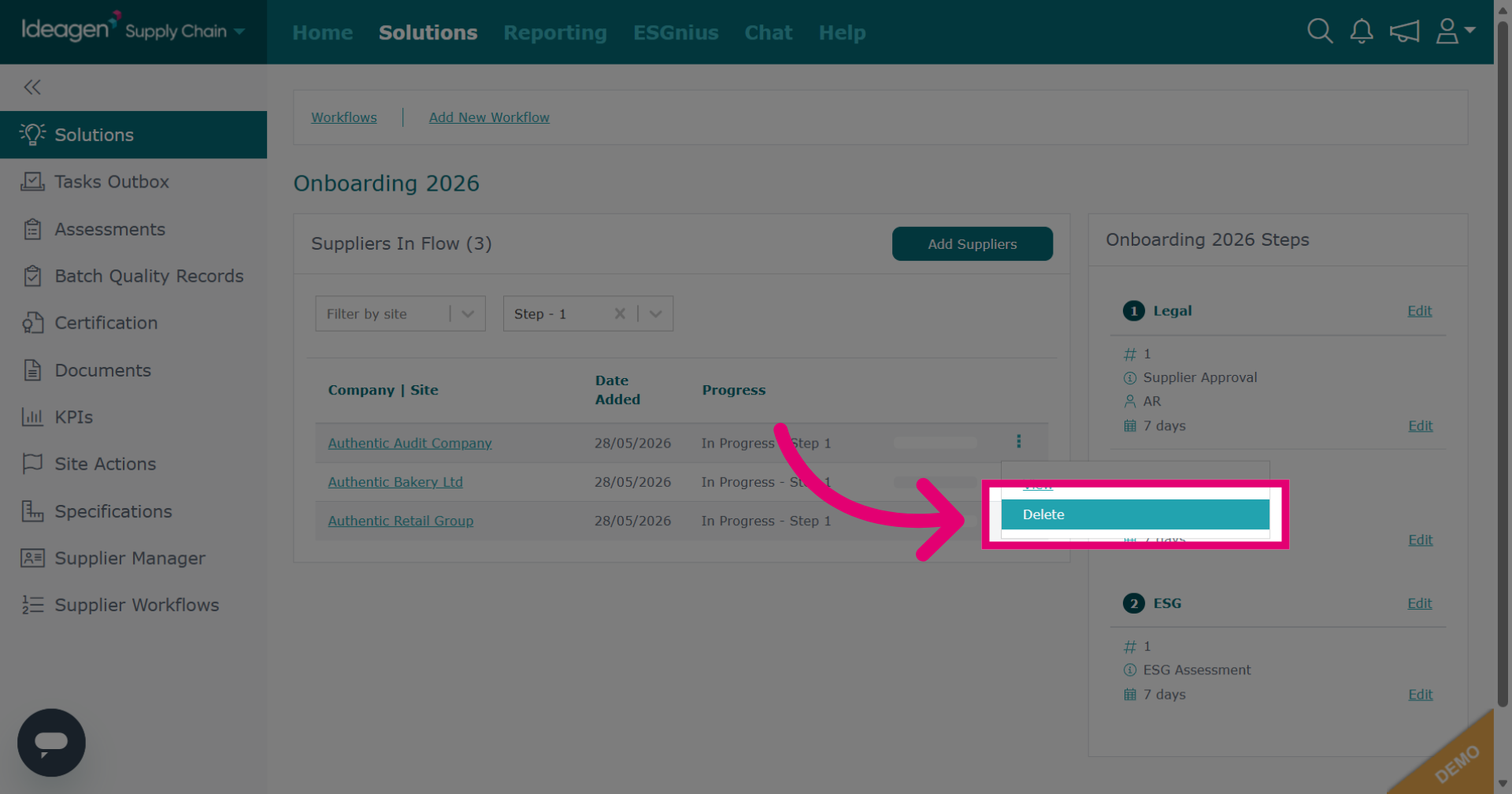Open the Chat menu
The height and width of the screenshot is (794, 1512).
[x=769, y=32]
